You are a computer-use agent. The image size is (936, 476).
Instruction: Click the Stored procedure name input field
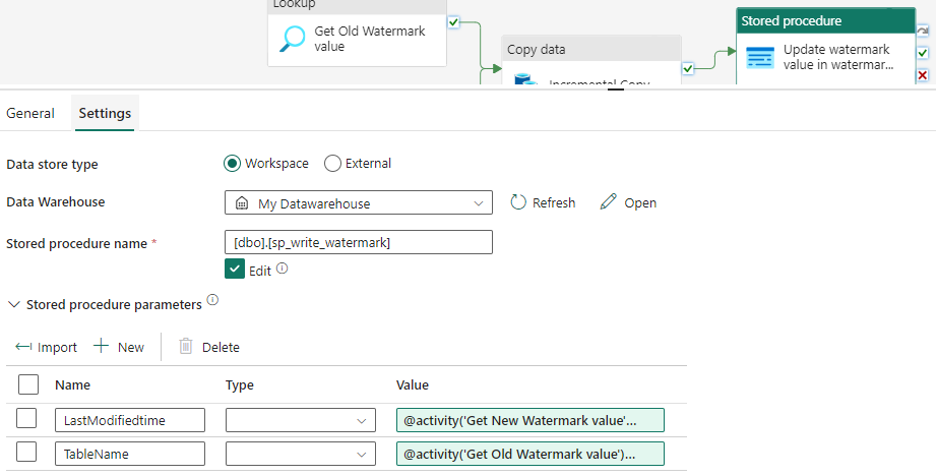tap(359, 242)
